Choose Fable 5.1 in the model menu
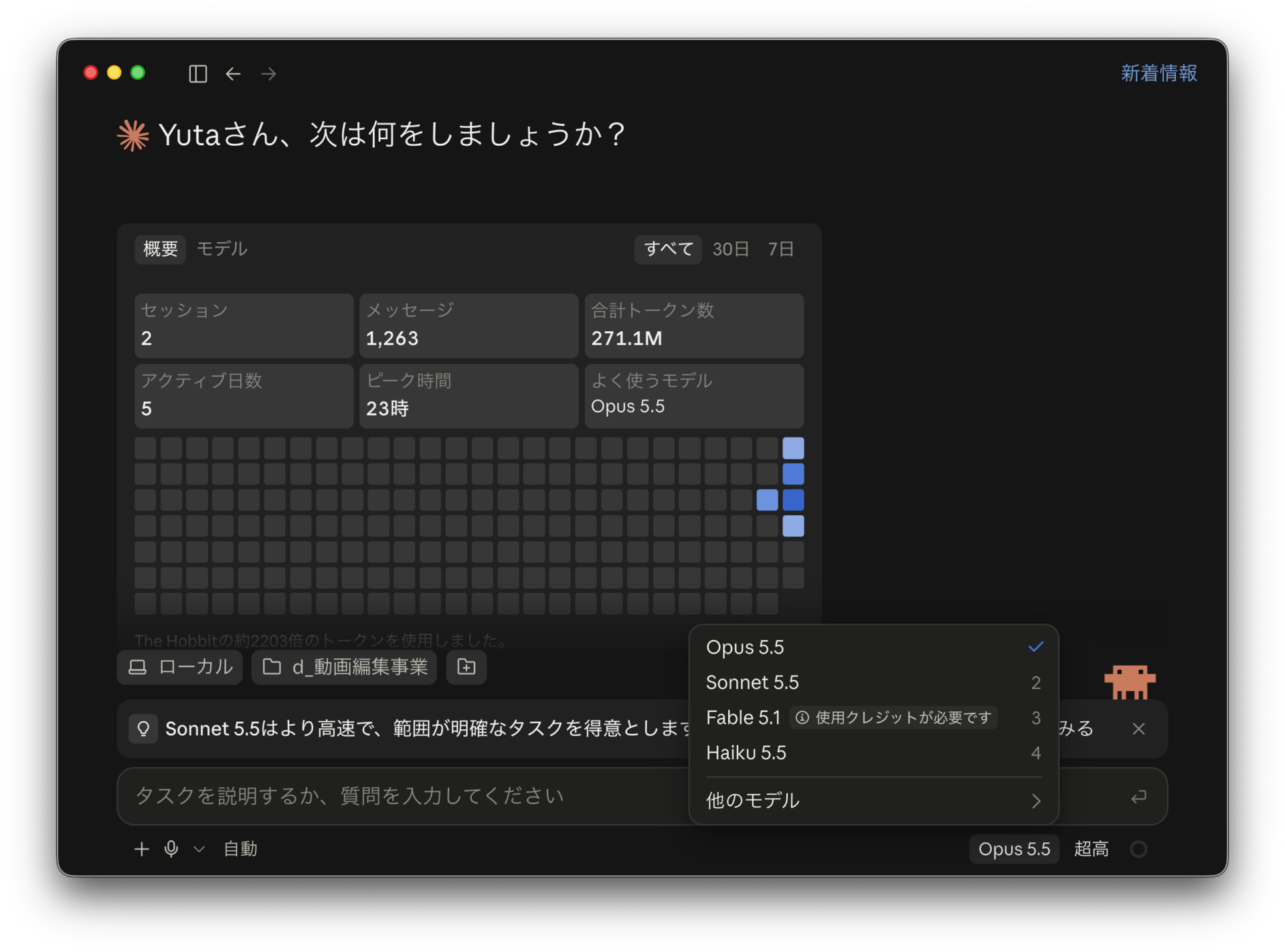Screen dimensions: 1285x952 (873, 718)
